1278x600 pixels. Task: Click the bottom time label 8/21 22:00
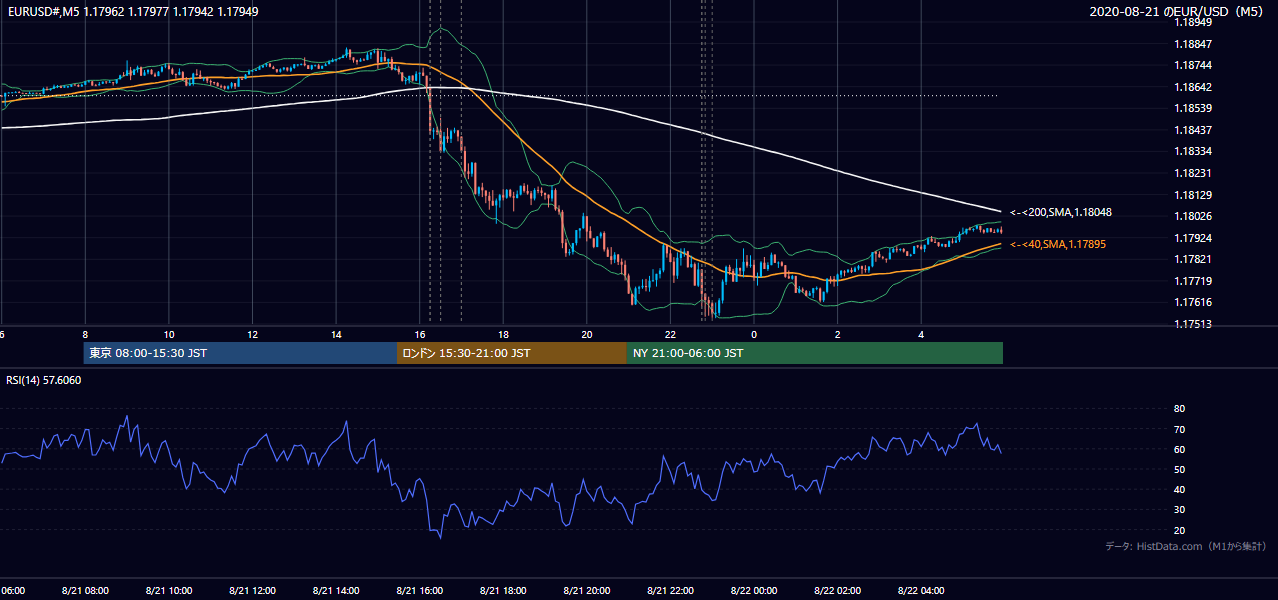pyautogui.click(x=670, y=591)
